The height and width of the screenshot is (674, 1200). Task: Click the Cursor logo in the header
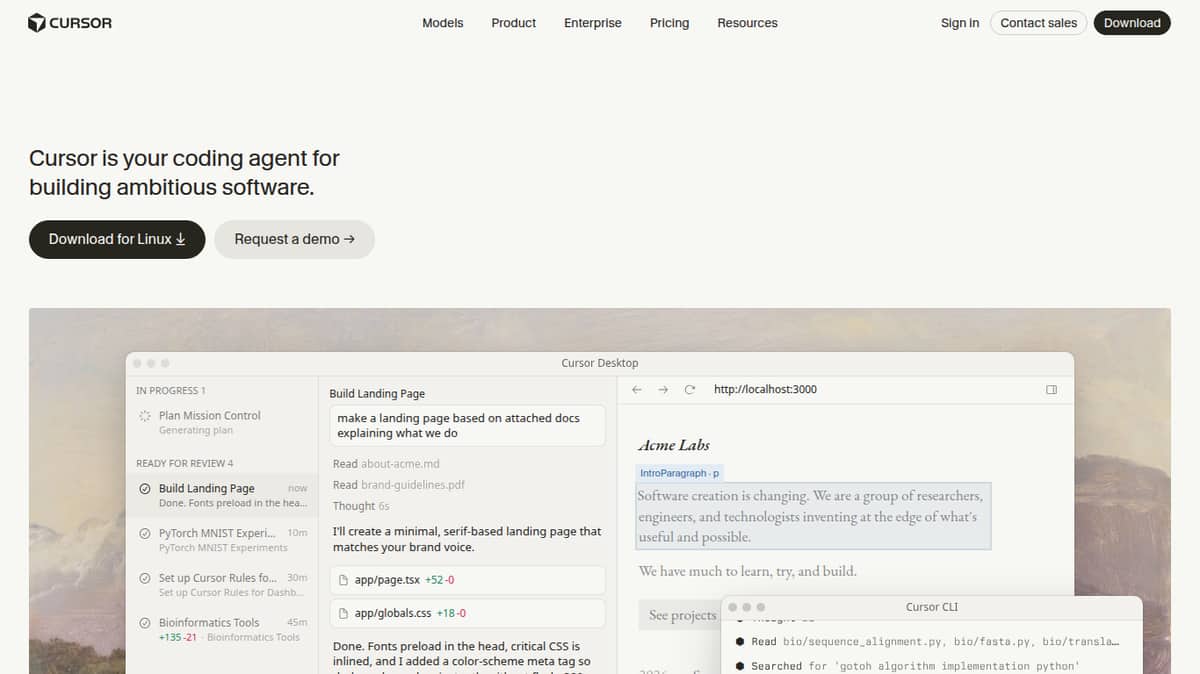coord(70,22)
